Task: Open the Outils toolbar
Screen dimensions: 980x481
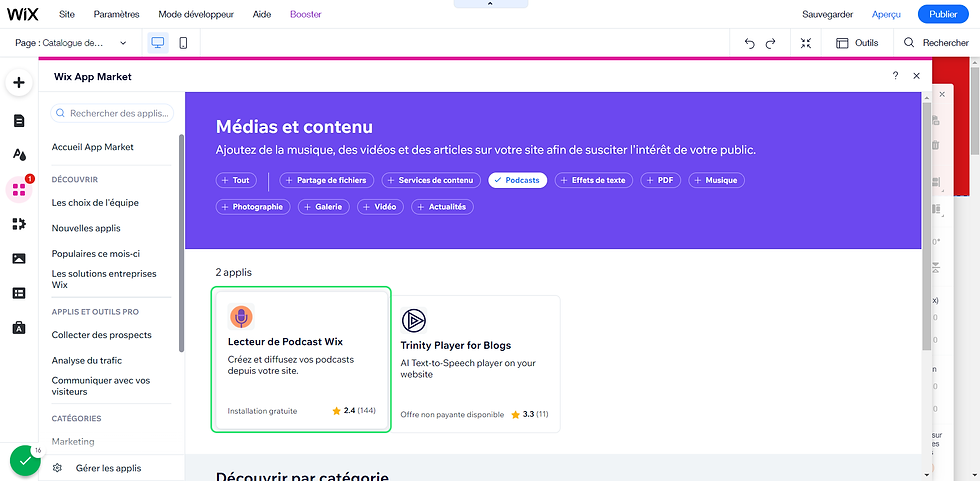Action: click(858, 43)
